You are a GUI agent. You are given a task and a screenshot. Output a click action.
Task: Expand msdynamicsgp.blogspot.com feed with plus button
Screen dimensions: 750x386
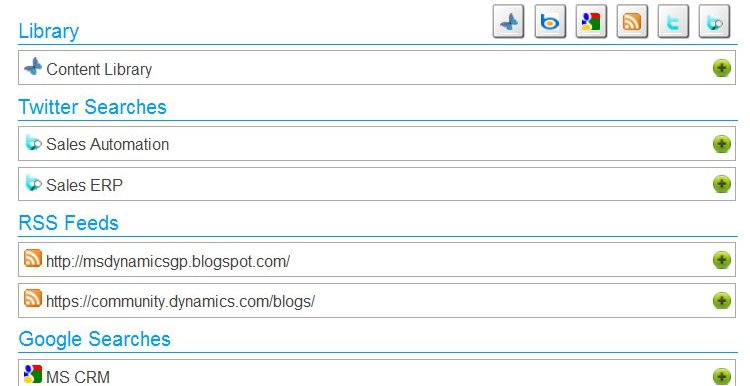(722, 260)
